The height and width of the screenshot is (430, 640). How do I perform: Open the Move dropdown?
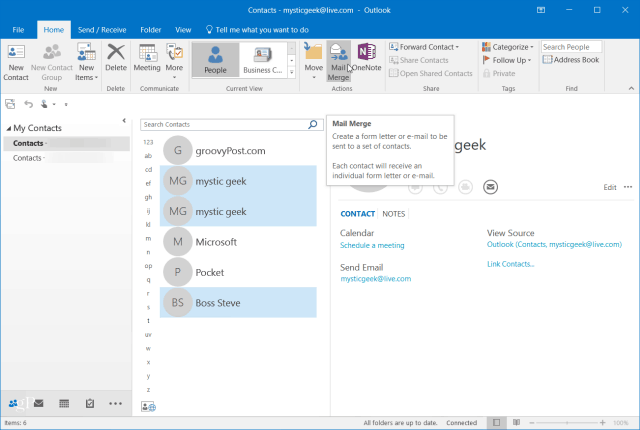[x=313, y=62]
